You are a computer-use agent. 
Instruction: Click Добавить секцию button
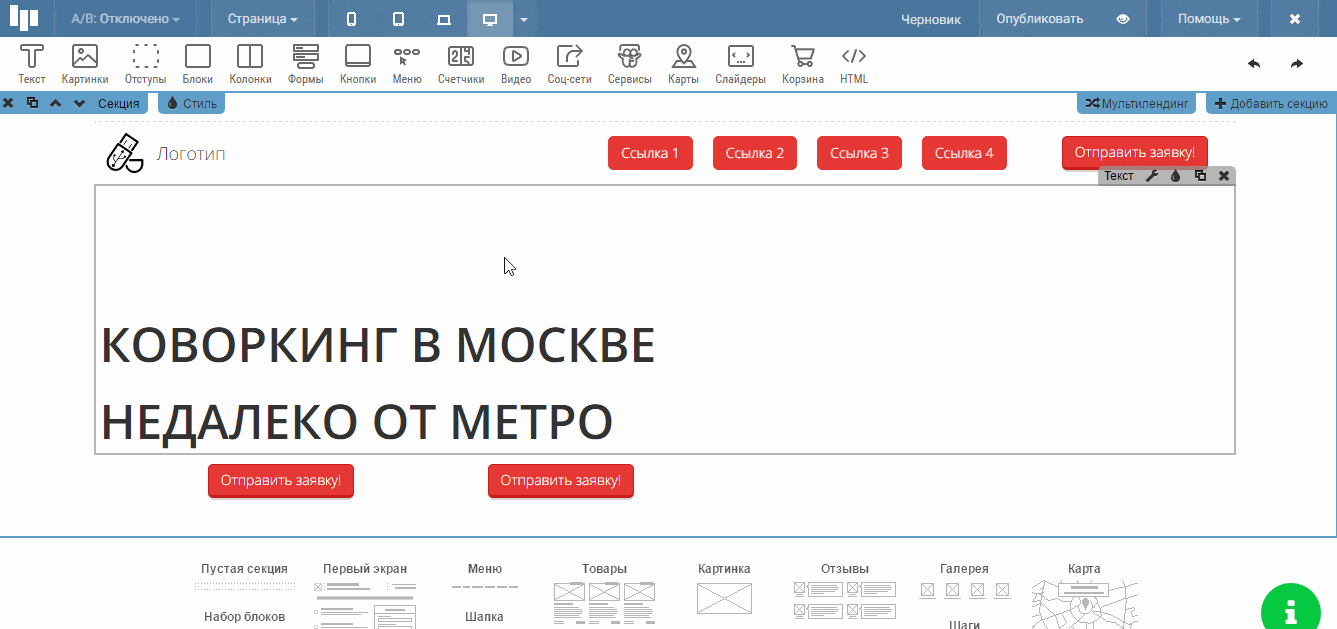coord(1271,103)
